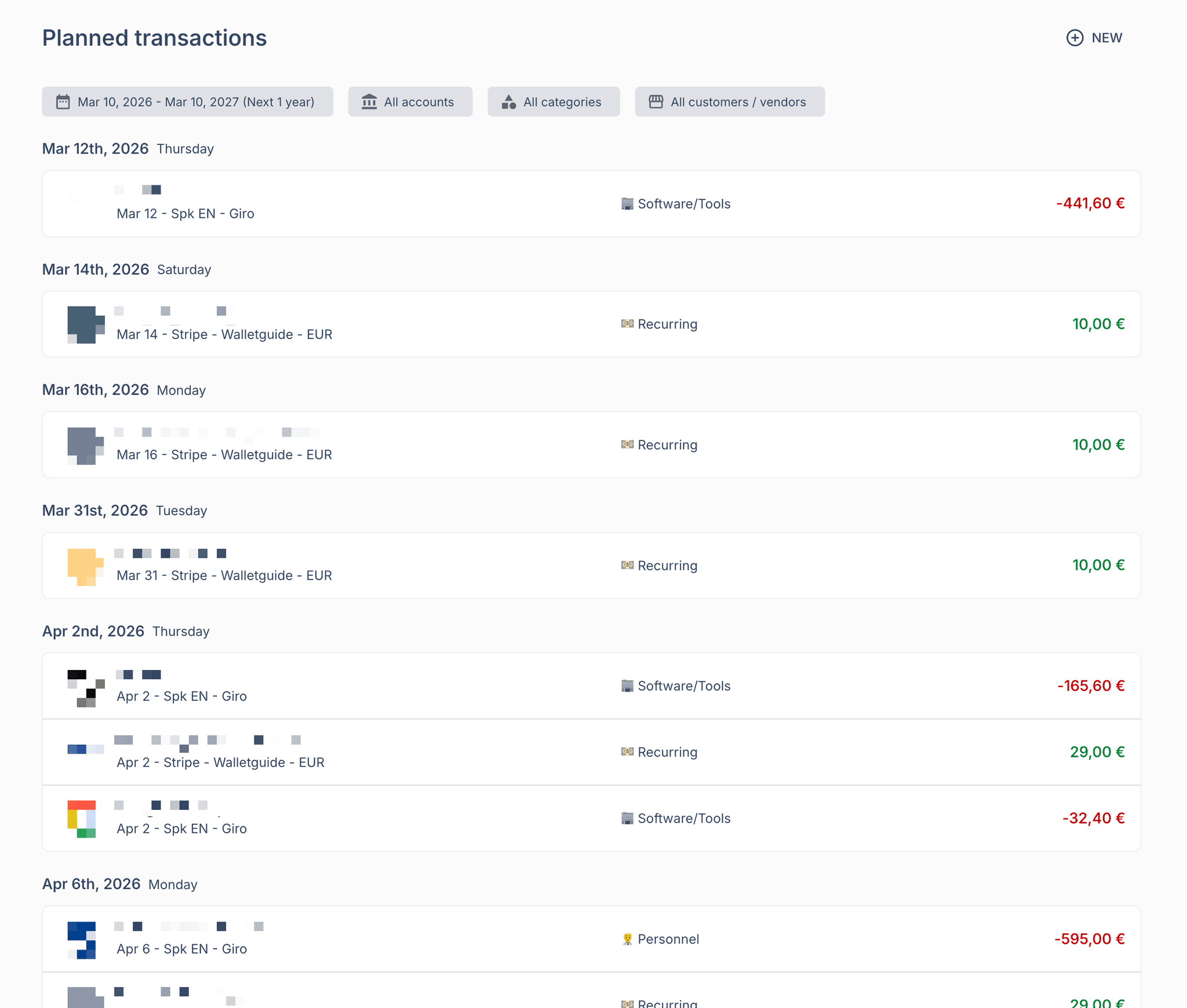Click the Personnel worker icon on Apr 6

pyautogui.click(x=627, y=939)
